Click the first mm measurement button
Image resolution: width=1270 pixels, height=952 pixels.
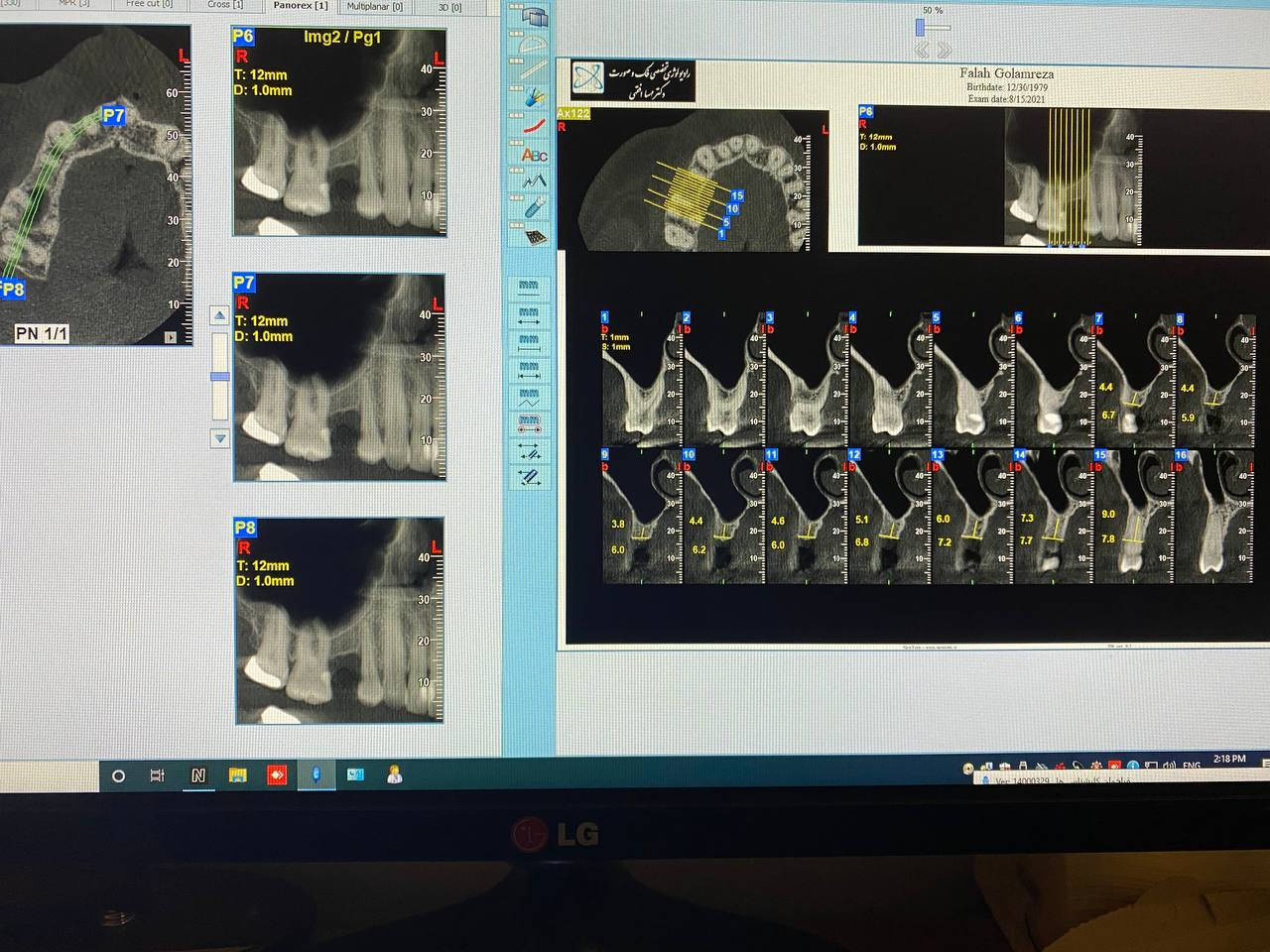(x=529, y=287)
